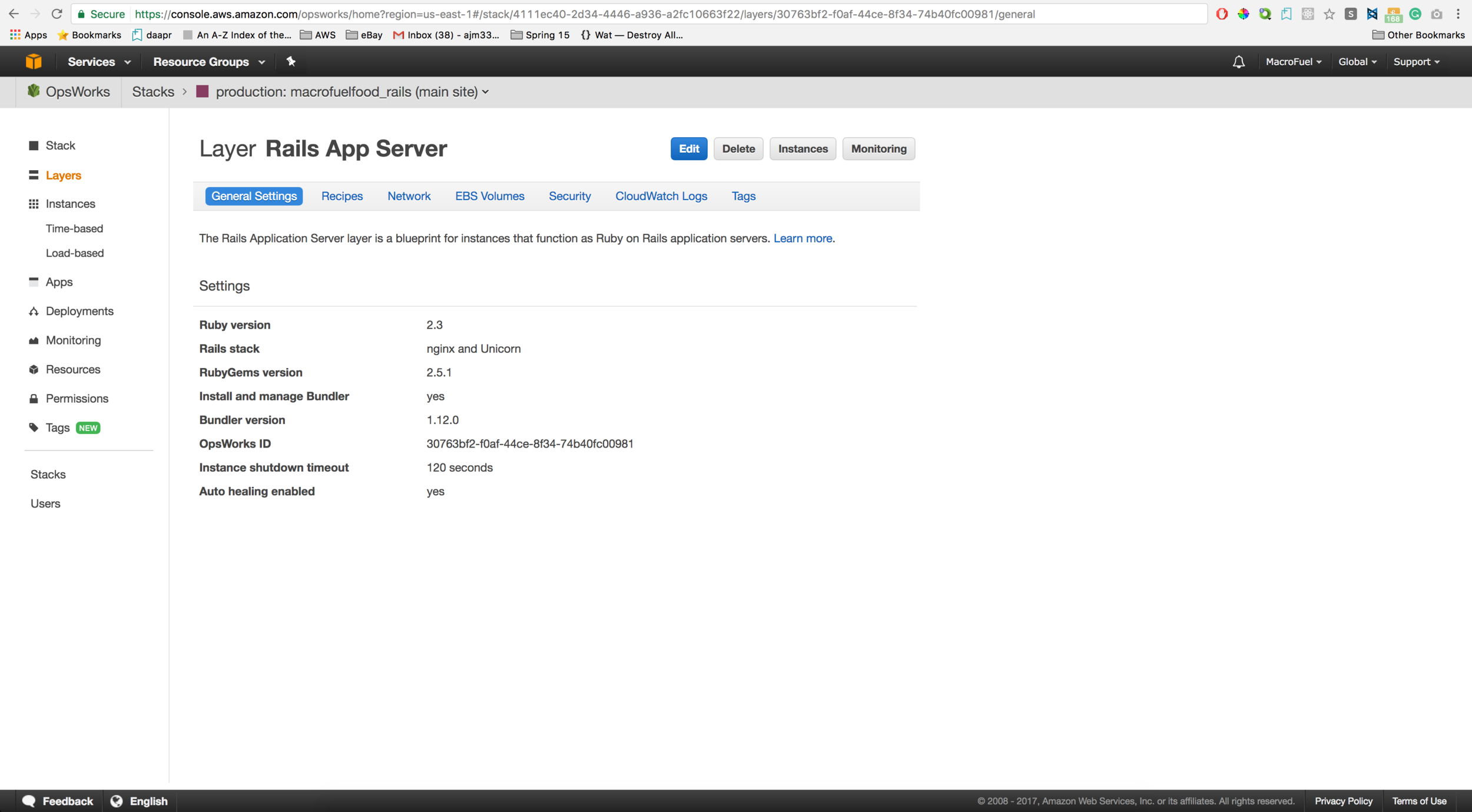The width and height of the screenshot is (1472, 812).
Task: Click the maroon stack color square
Action: [203, 91]
